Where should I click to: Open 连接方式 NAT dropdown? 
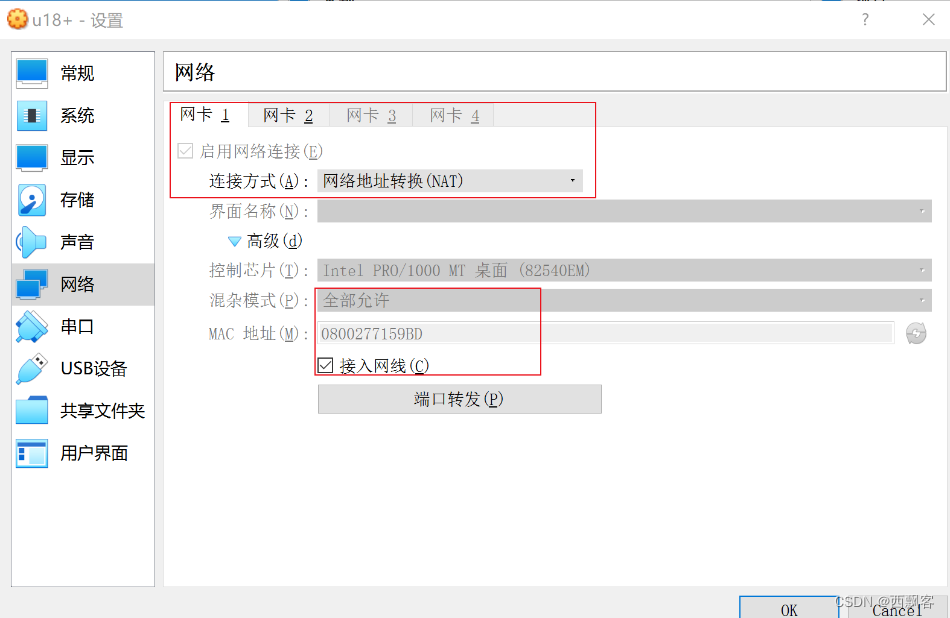pyautogui.click(x=450, y=181)
